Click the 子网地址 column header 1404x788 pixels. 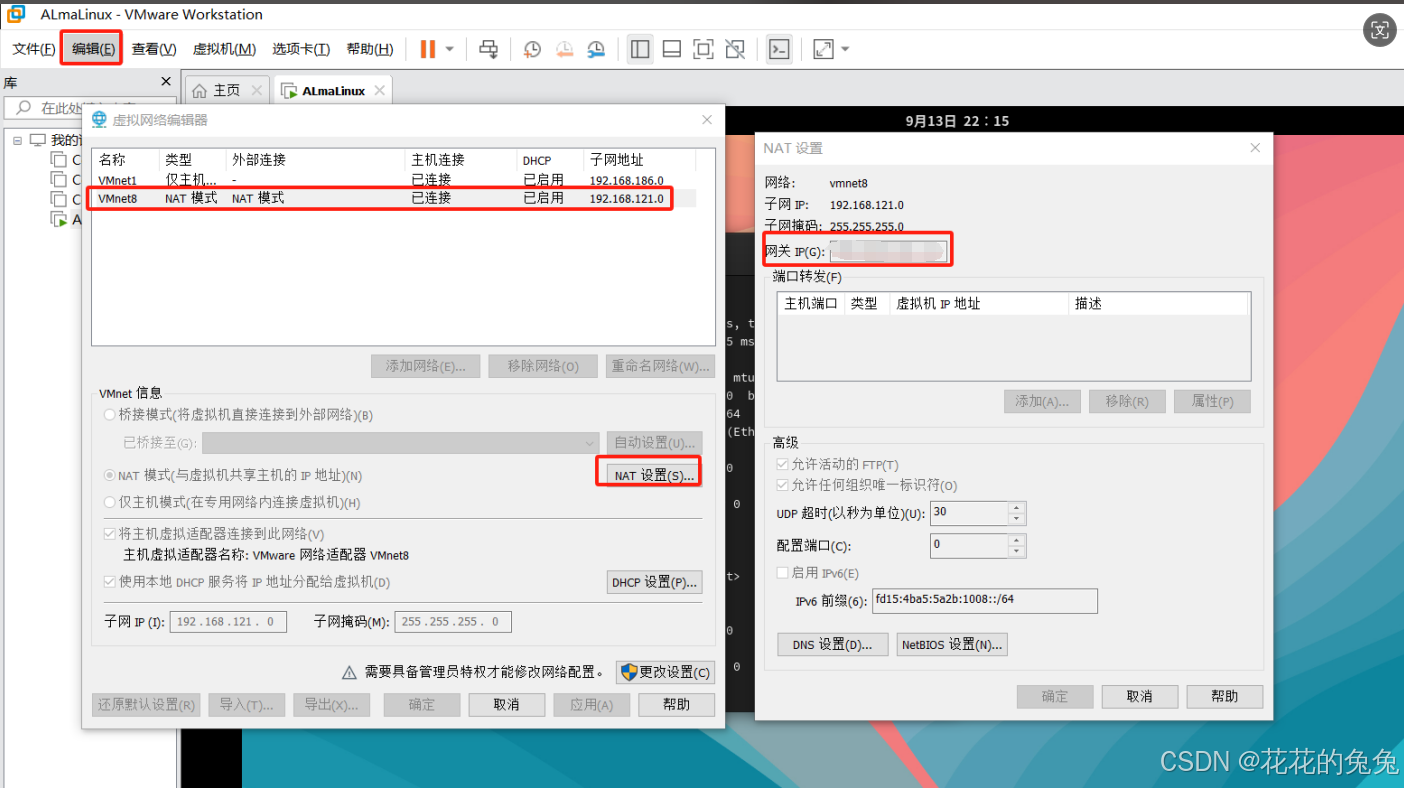pos(638,160)
